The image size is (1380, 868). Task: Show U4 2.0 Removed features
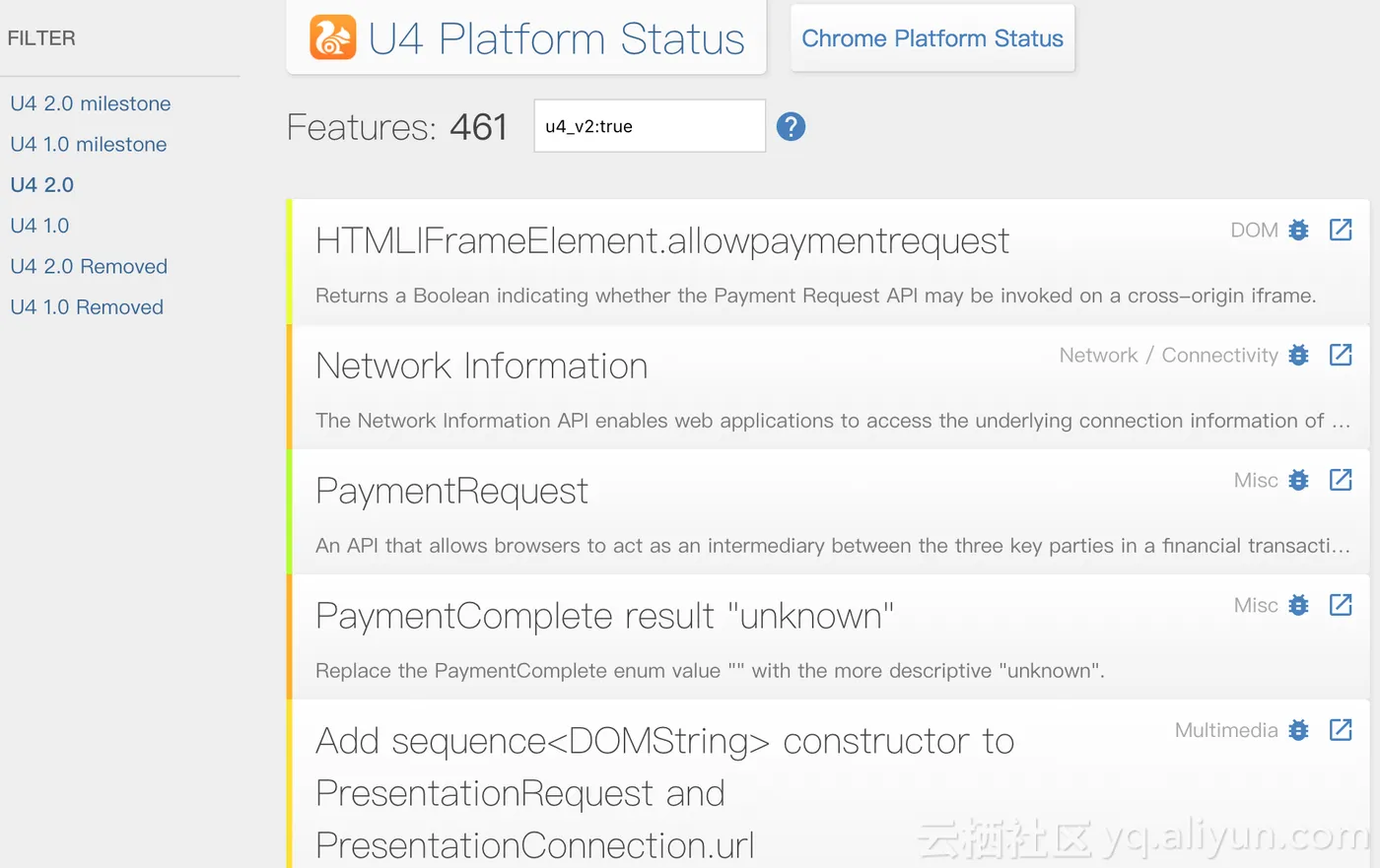[89, 266]
